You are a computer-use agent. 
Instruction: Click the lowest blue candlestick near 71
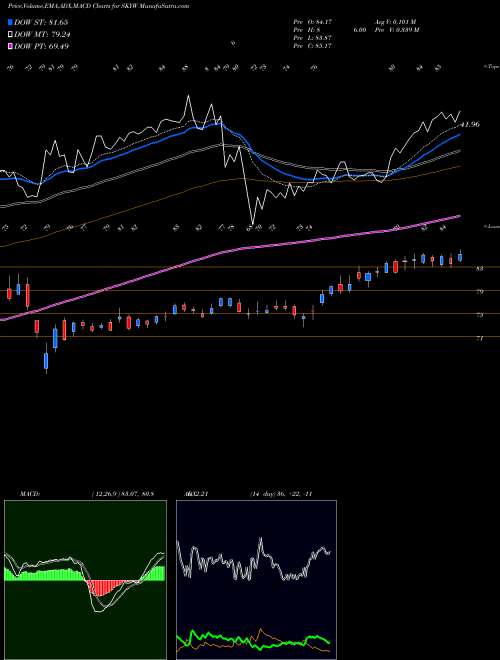[46, 360]
